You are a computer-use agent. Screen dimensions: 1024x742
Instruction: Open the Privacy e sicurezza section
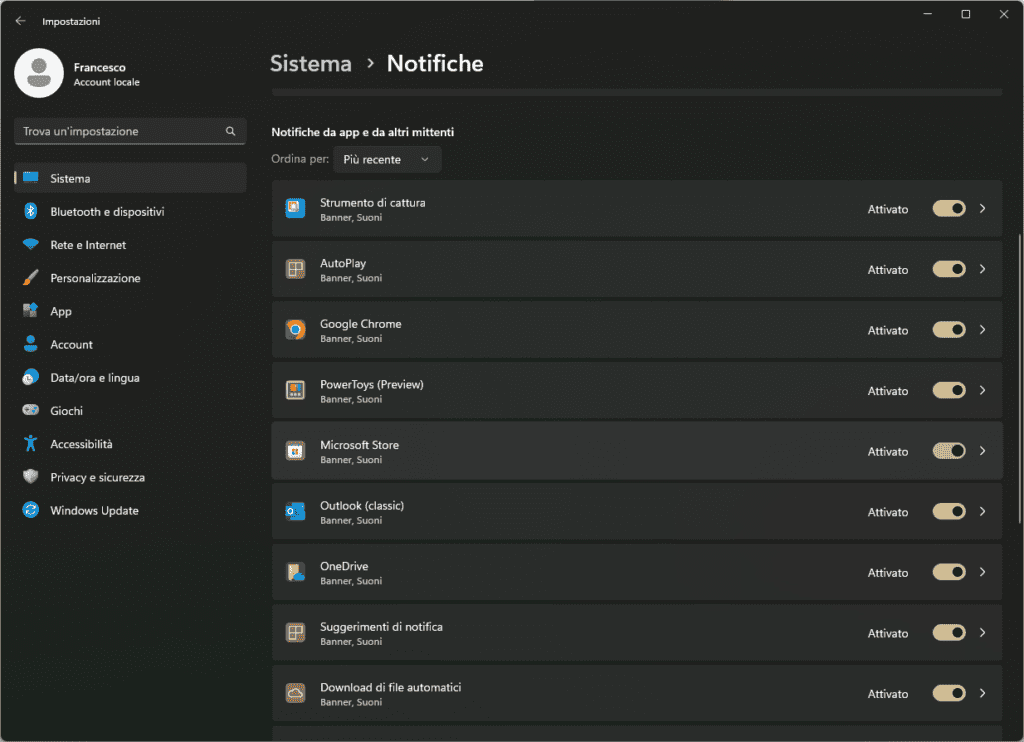[97, 478]
